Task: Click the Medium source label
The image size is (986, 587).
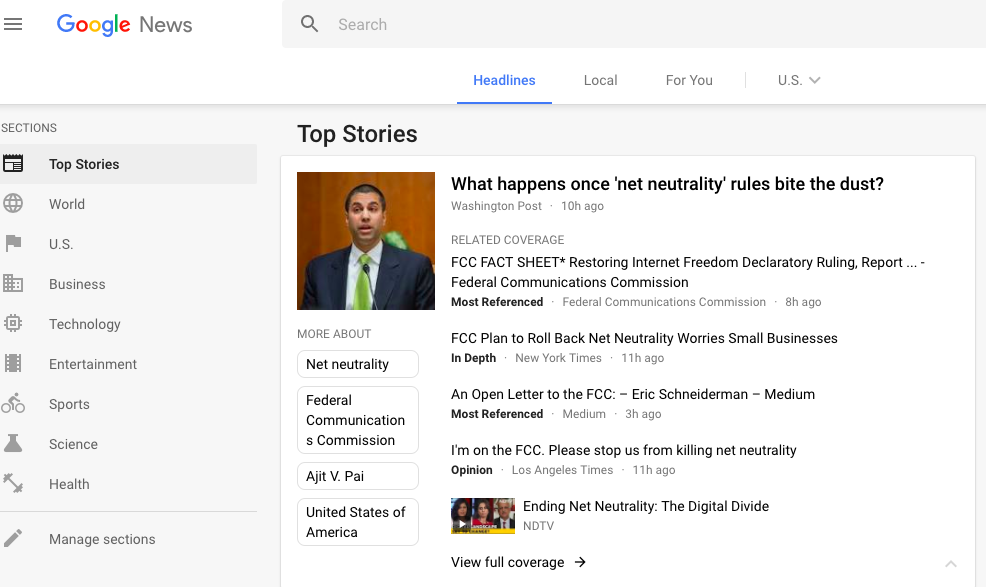Action: pos(584,414)
